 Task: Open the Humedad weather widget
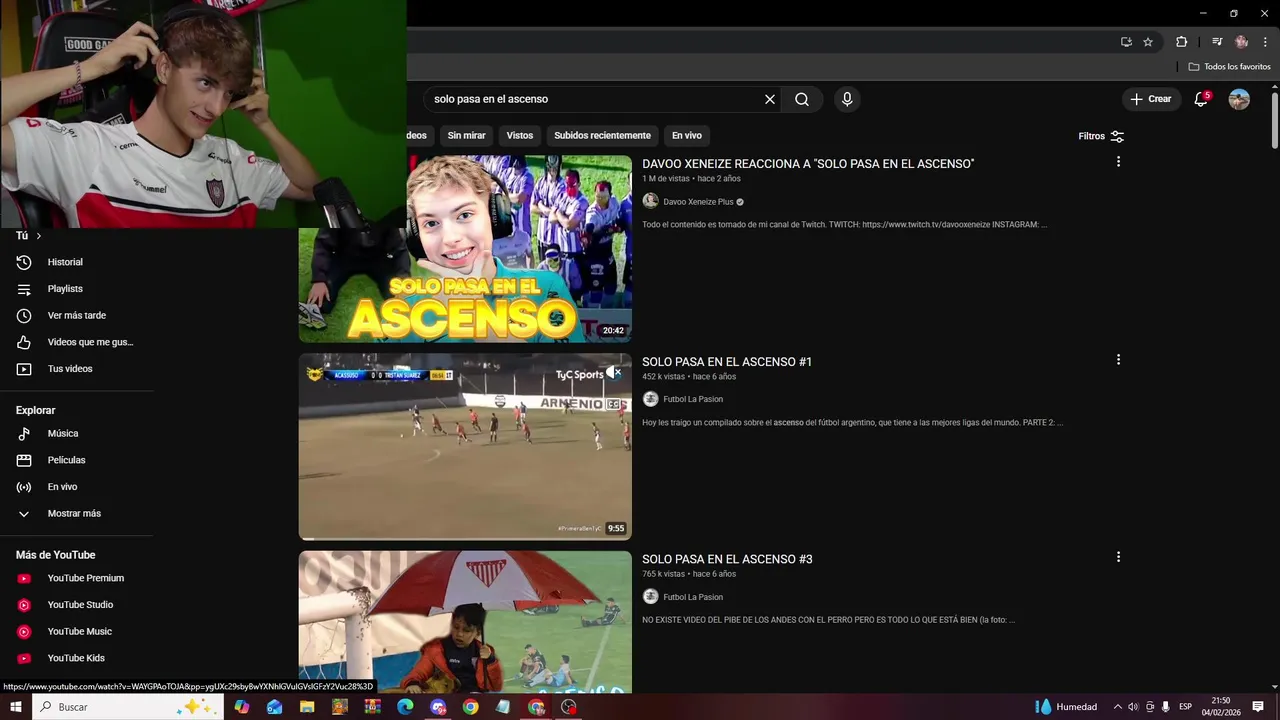pyautogui.click(x=1066, y=707)
